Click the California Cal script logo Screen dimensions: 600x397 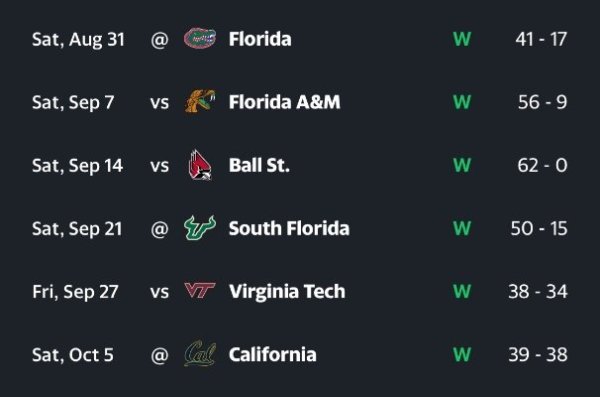pyautogui.click(x=200, y=354)
